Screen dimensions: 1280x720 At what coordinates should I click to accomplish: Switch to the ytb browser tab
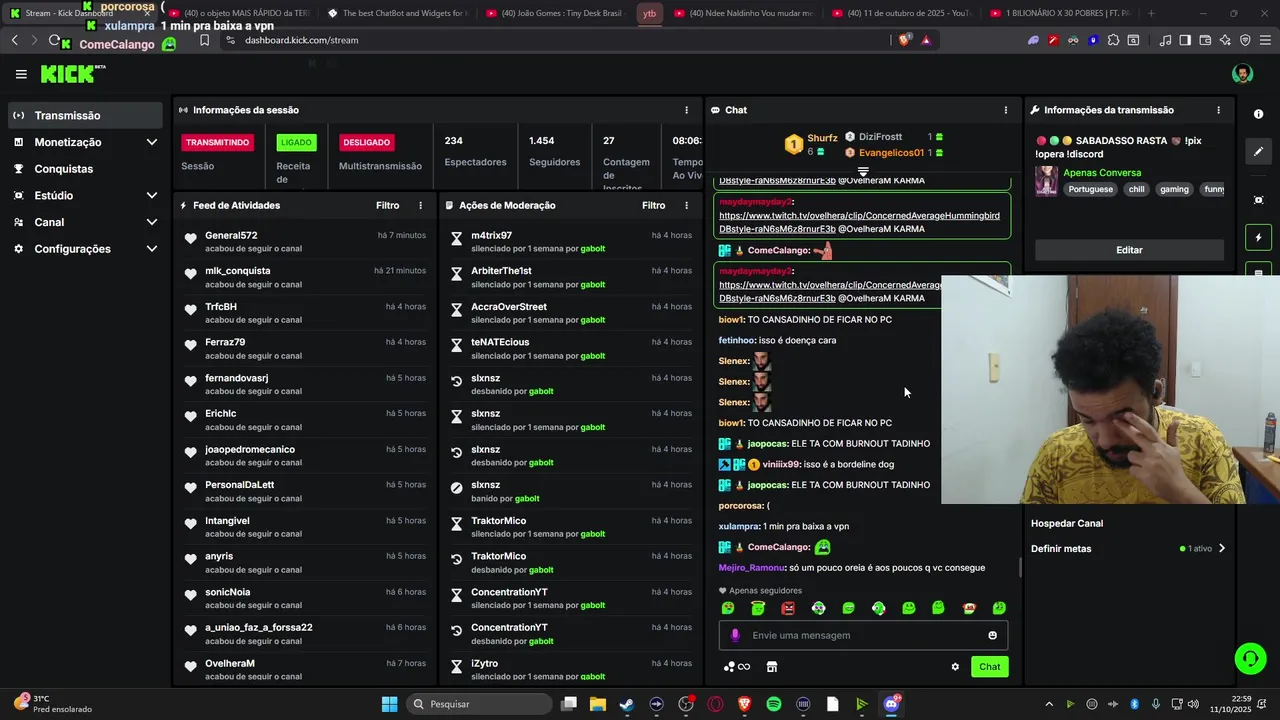[650, 13]
